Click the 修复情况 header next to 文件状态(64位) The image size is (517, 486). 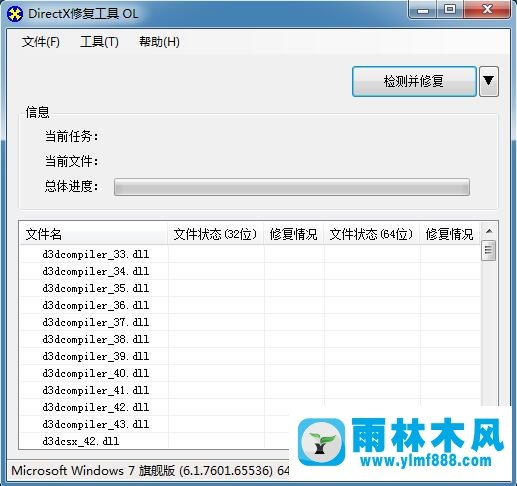pyautogui.click(x=450, y=234)
